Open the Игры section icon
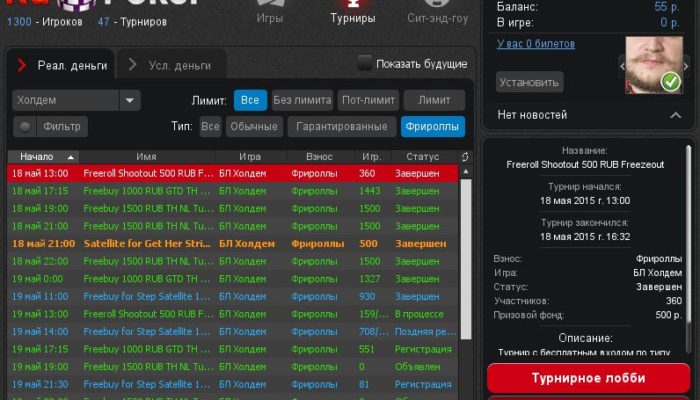This screenshot has width=700, height=400. [x=270, y=12]
